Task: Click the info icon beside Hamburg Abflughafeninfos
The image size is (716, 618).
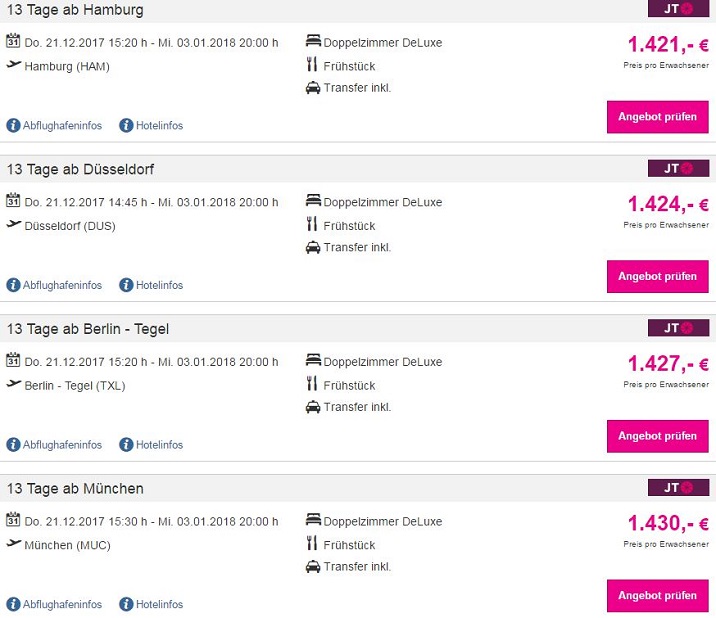Action: 14,126
